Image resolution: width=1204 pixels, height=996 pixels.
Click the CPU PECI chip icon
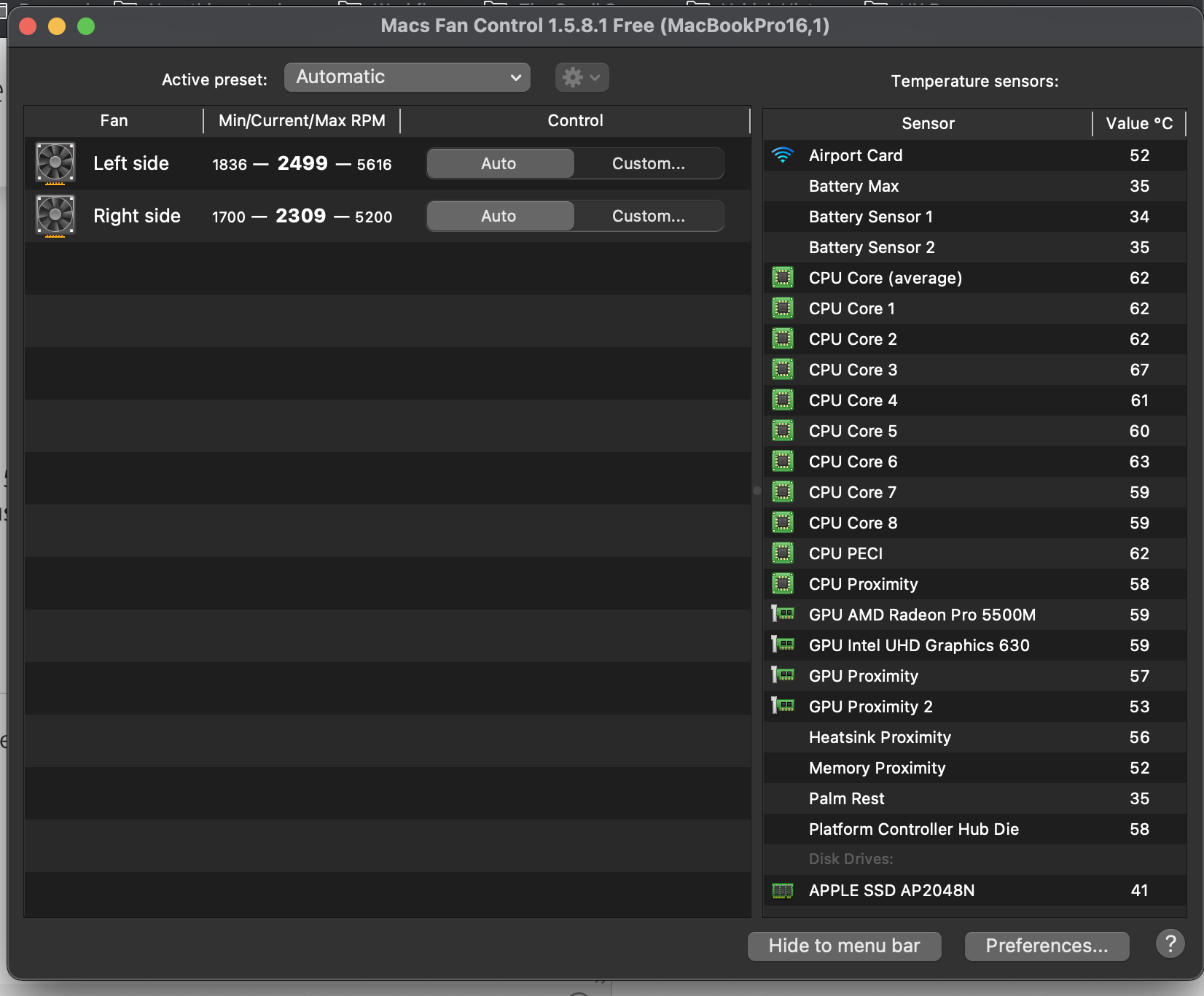click(783, 553)
